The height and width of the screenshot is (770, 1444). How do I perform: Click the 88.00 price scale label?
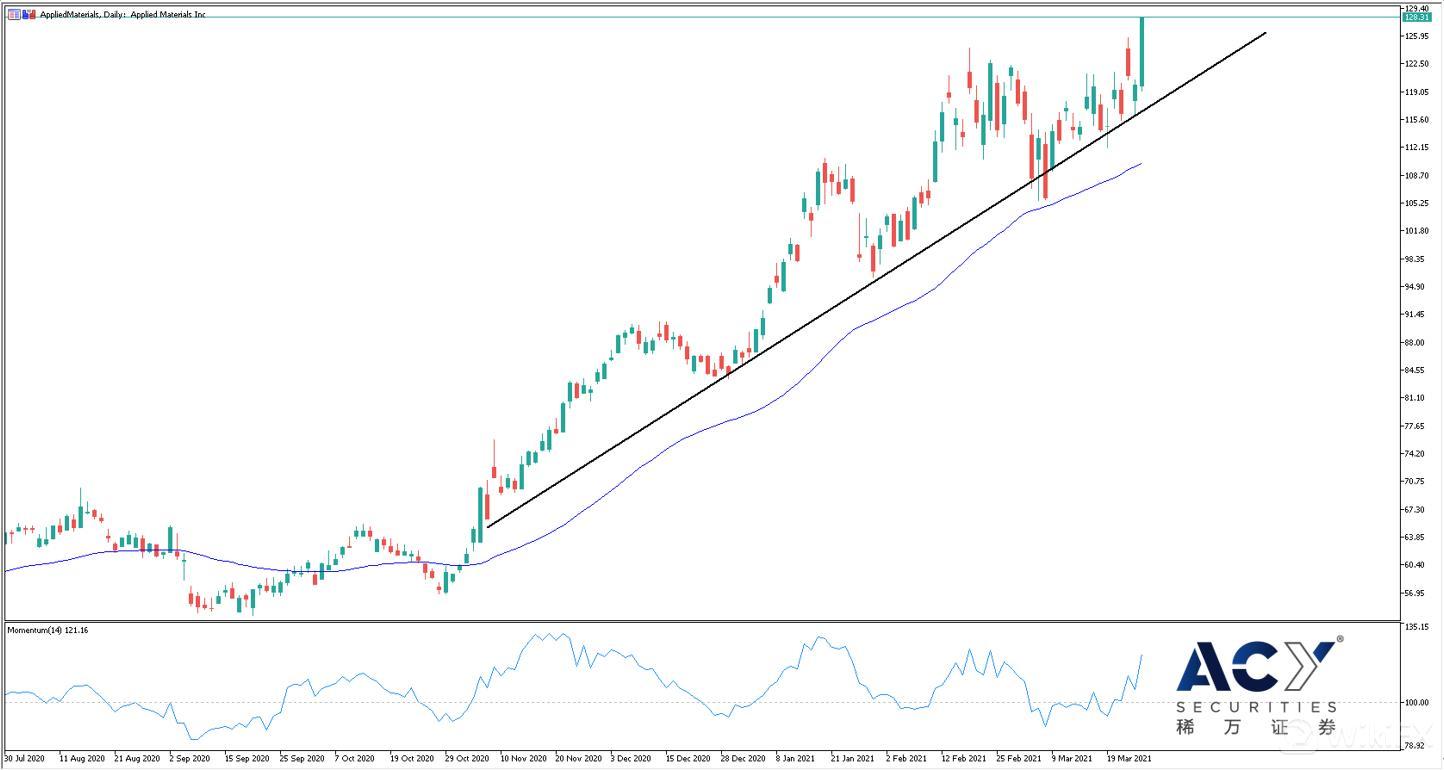click(x=1414, y=343)
